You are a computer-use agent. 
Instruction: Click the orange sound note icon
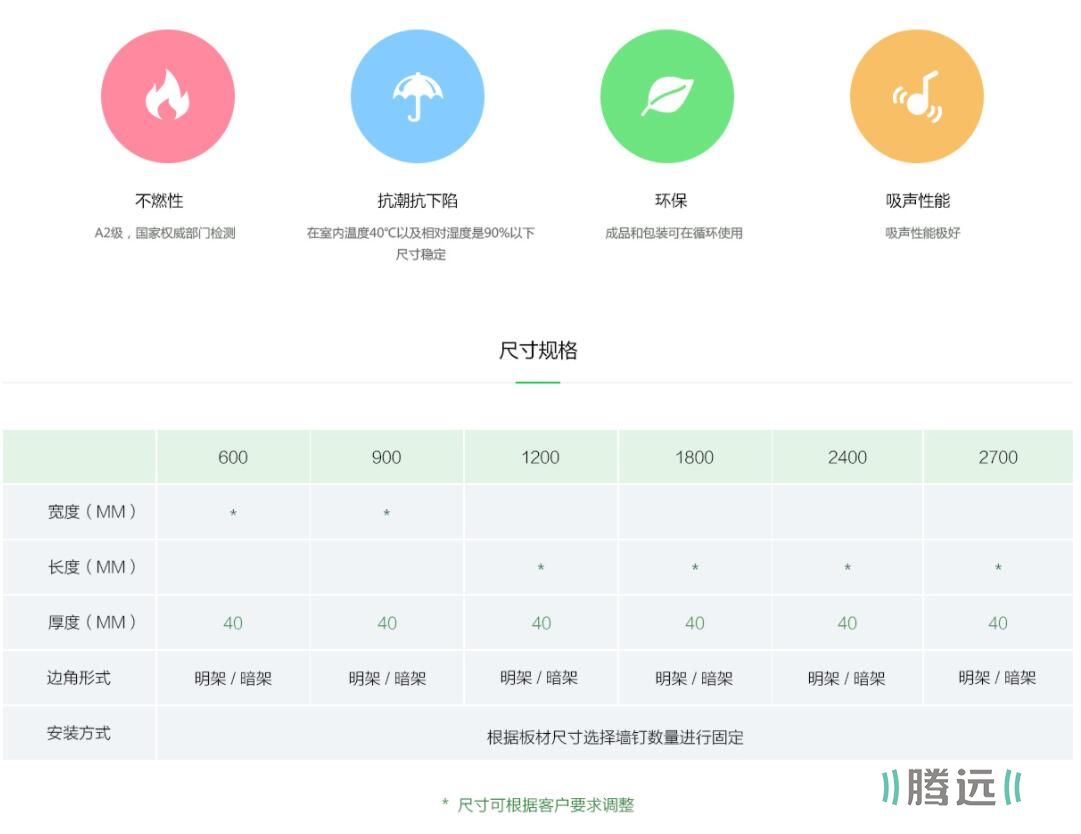point(917,97)
